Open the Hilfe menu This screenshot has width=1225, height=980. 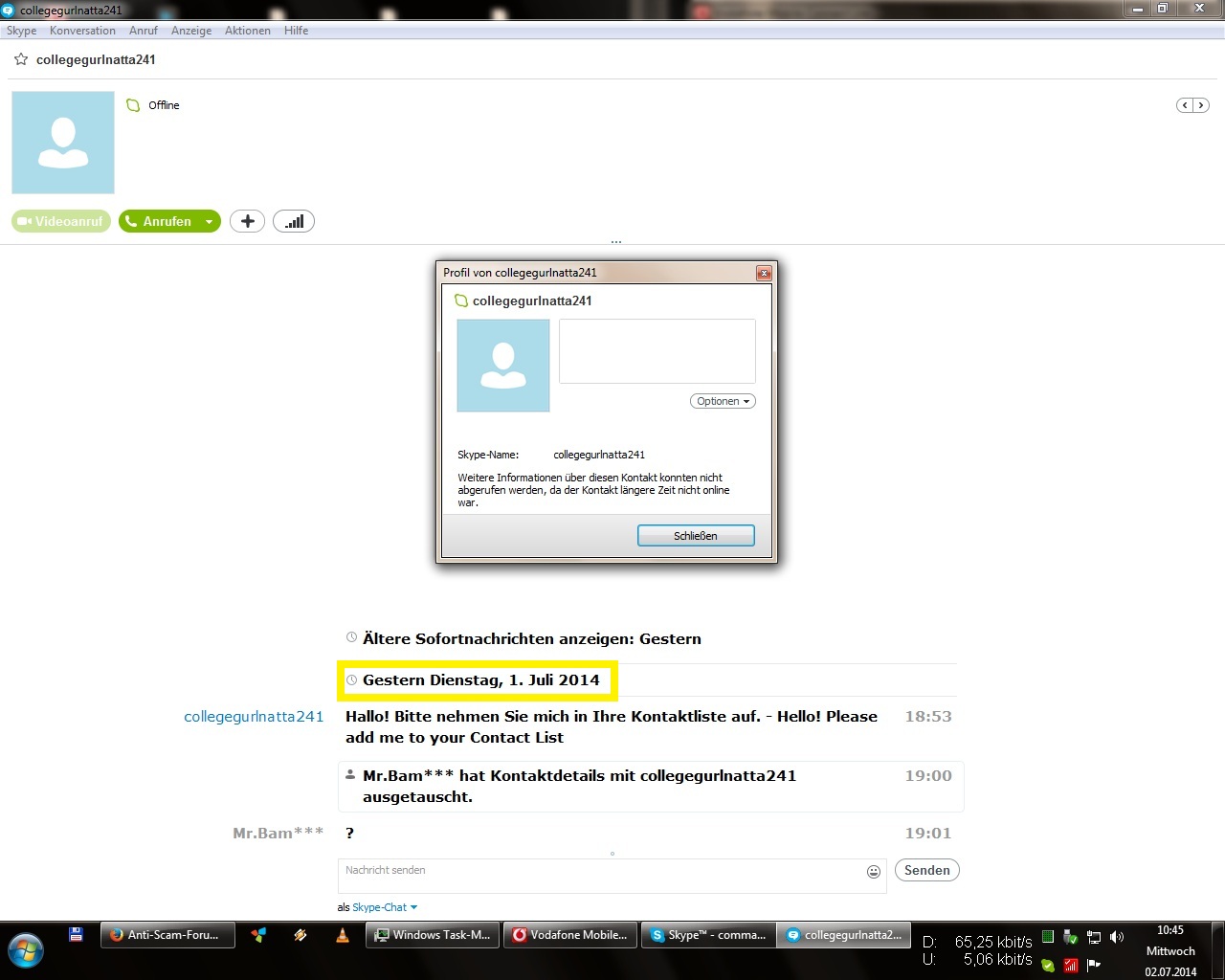tap(297, 31)
